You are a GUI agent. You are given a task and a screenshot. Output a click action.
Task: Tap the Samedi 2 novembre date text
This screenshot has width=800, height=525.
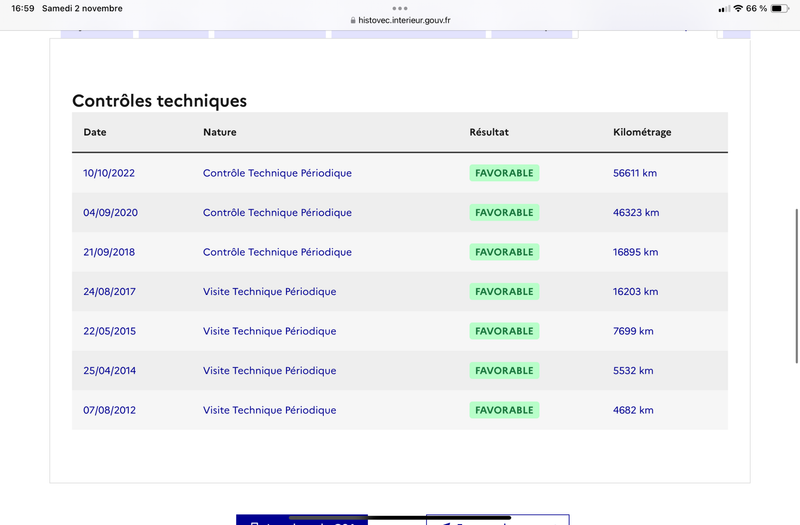coord(82,9)
